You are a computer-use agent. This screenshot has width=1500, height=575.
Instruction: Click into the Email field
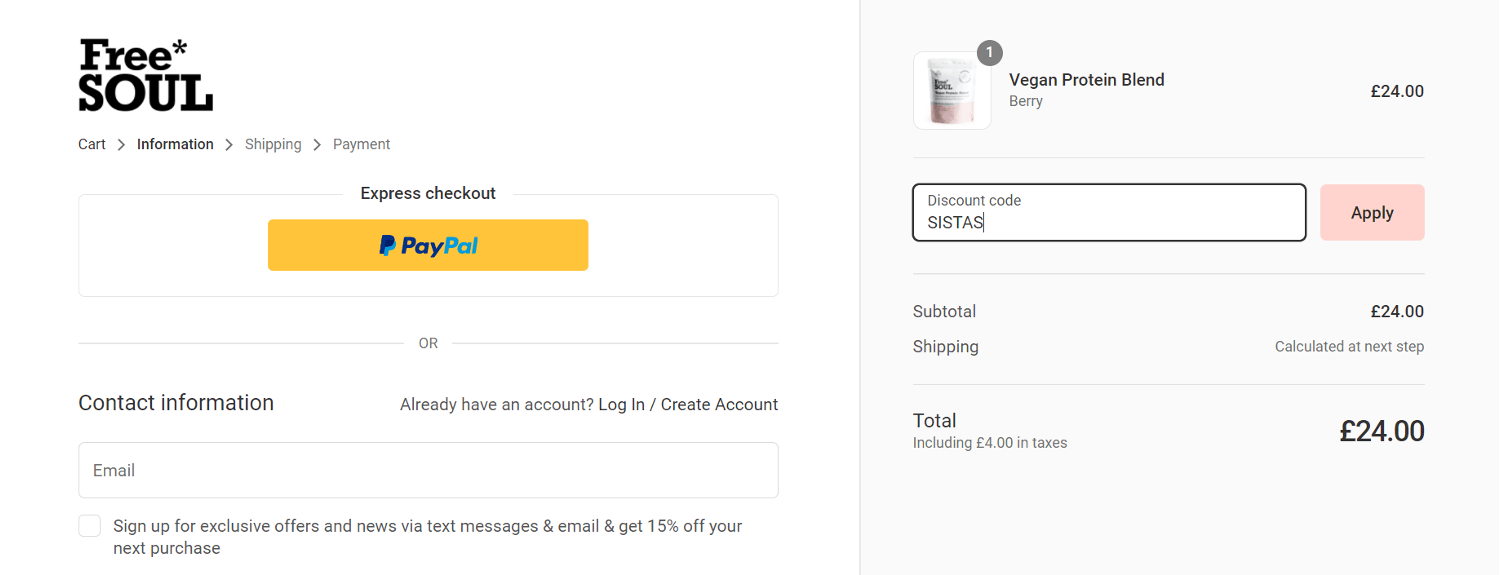(428, 470)
